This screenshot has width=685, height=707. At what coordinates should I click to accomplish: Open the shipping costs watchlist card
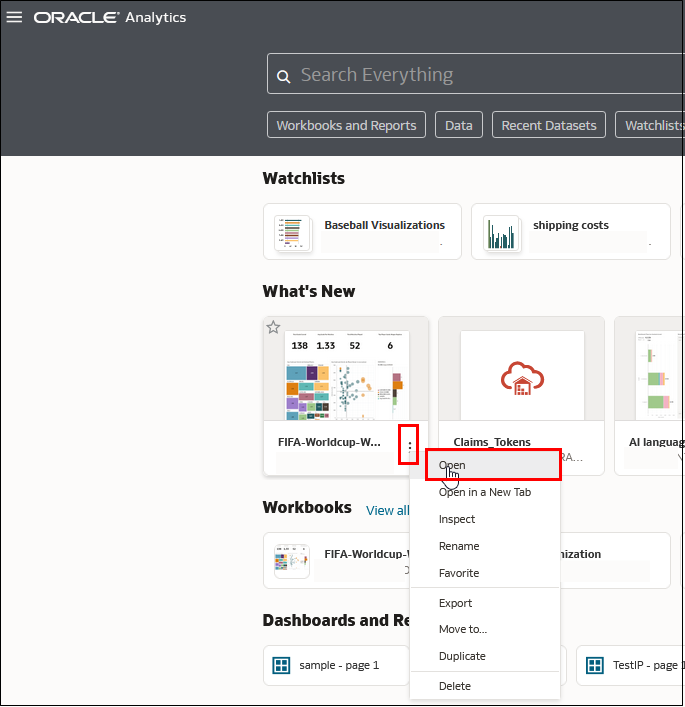point(570,231)
